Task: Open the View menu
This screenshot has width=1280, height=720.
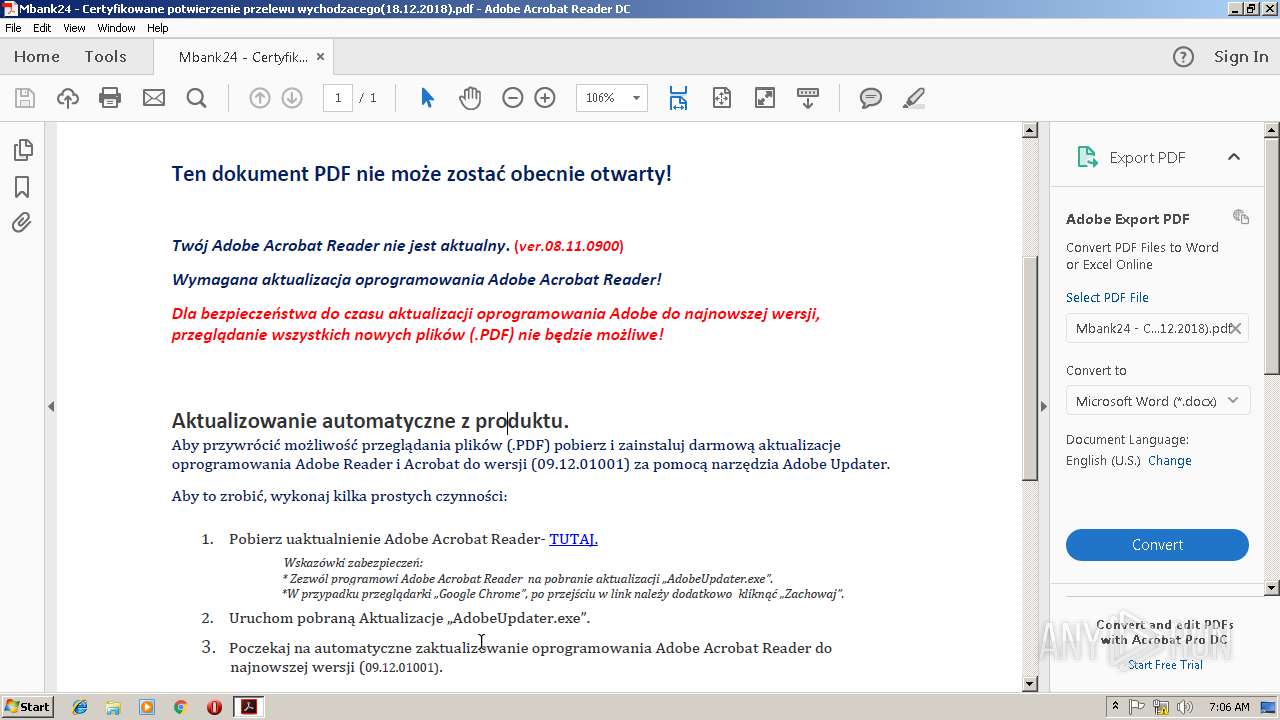Action: pos(74,28)
